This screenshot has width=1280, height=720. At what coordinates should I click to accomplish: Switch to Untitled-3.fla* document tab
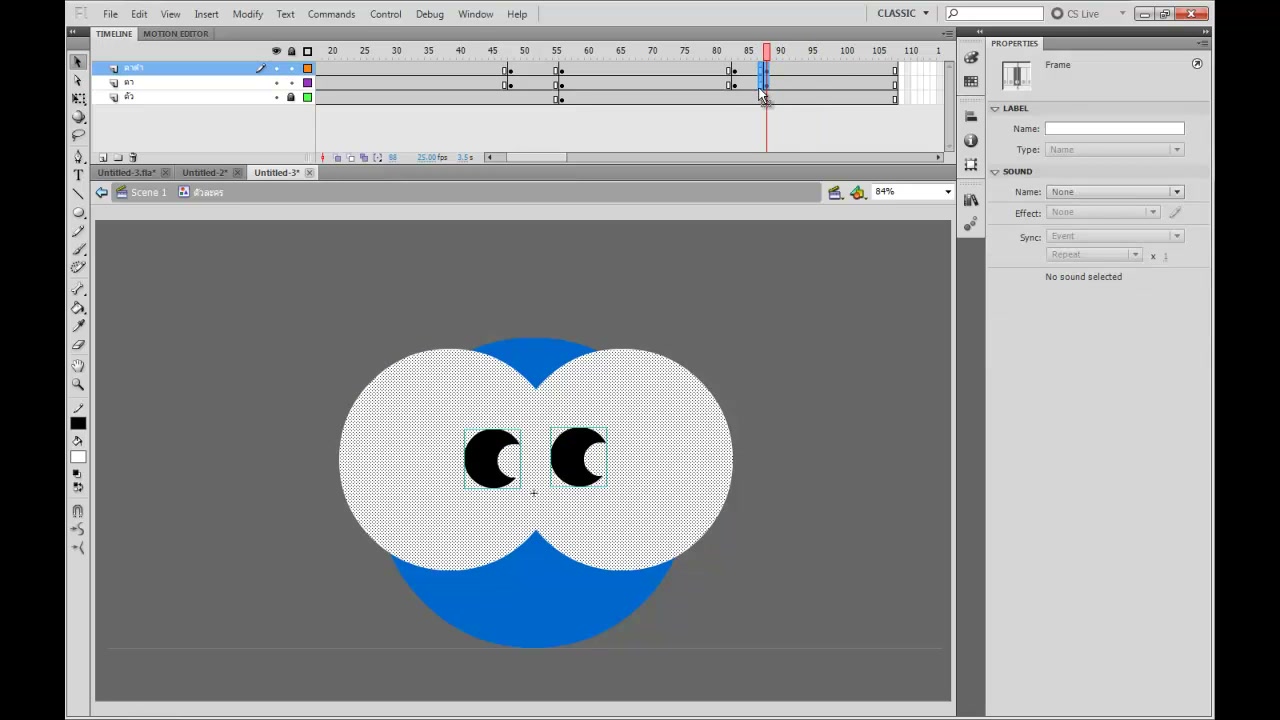pos(128,173)
